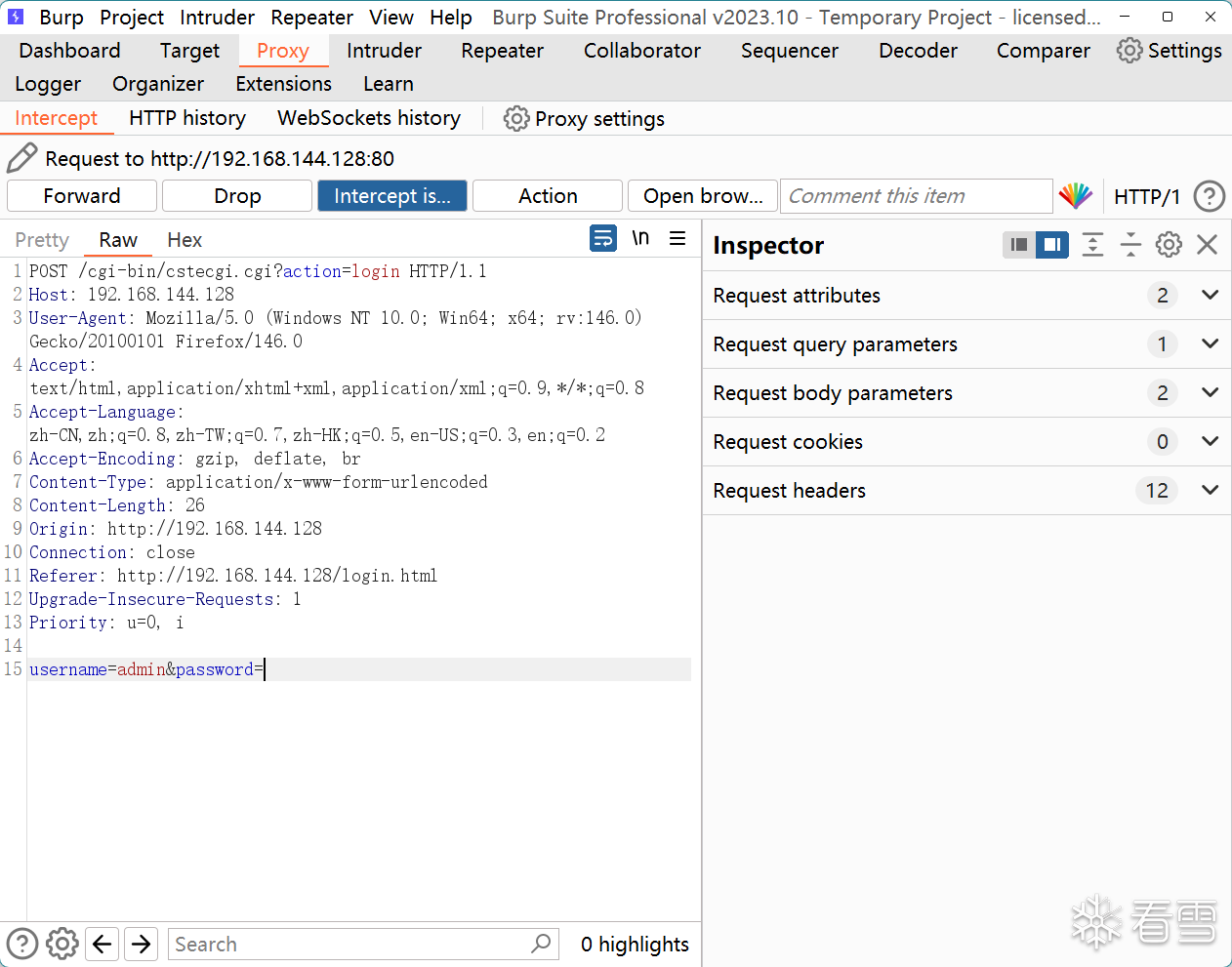This screenshot has width=1232, height=967.
Task: Click the Comment this item field
Action: coord(917,196)
